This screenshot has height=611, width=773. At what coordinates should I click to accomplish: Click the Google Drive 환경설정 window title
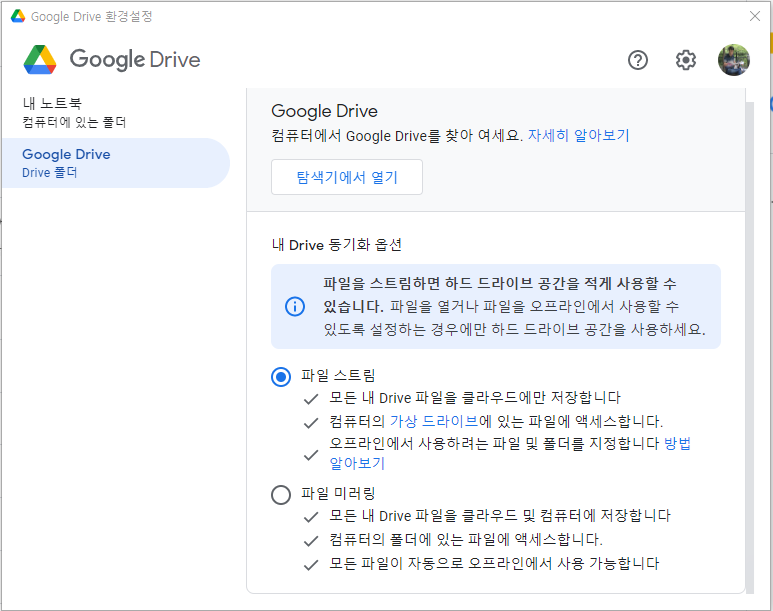point(92,16)
